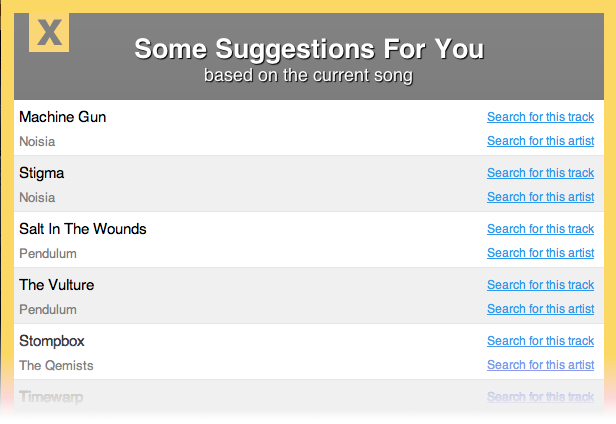Search for the track Stompbox
Screen dimensions: 616x424
(x=540, y=341)
